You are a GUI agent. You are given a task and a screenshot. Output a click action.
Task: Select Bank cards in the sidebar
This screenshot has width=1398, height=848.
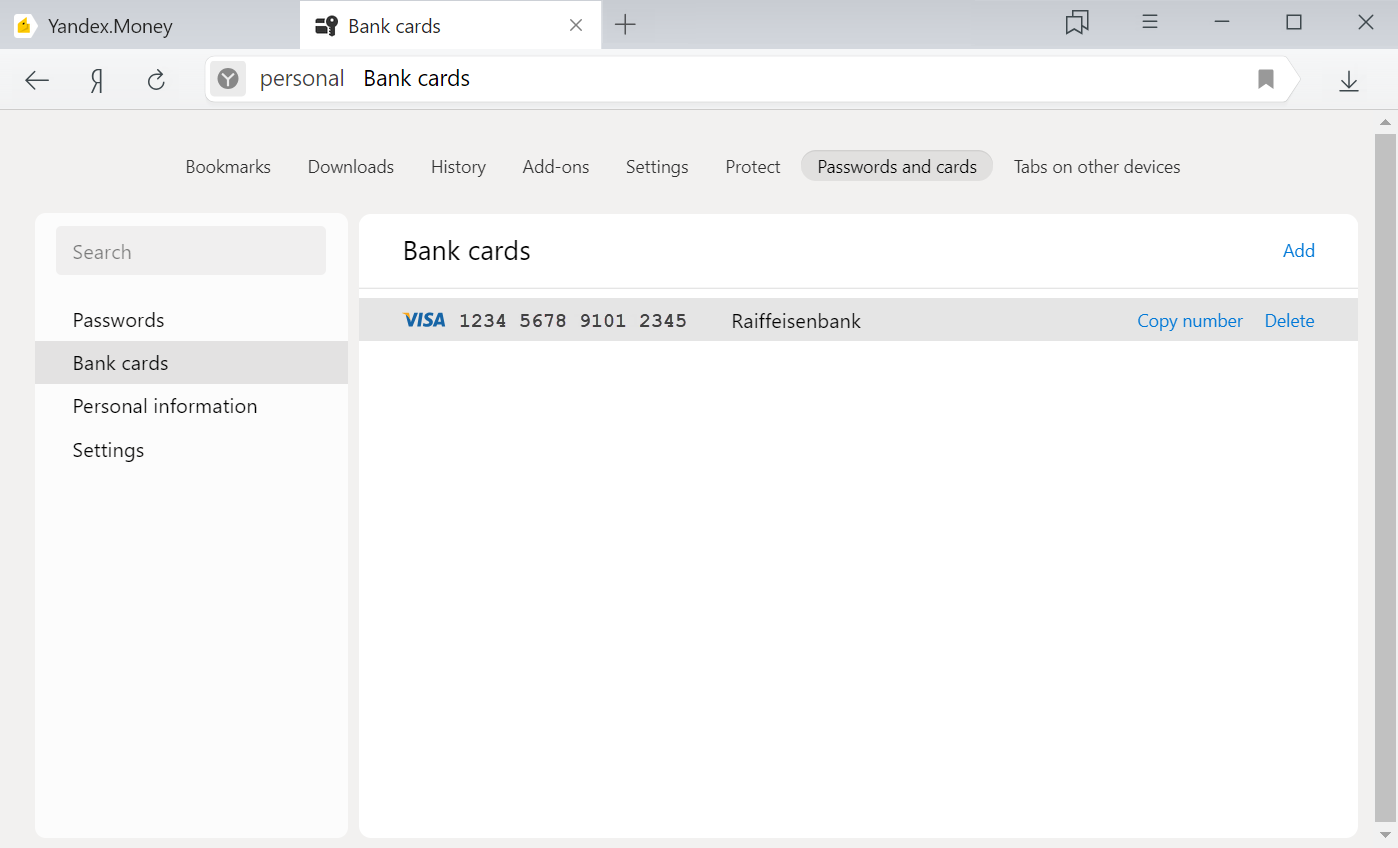[x=191, y=363]
